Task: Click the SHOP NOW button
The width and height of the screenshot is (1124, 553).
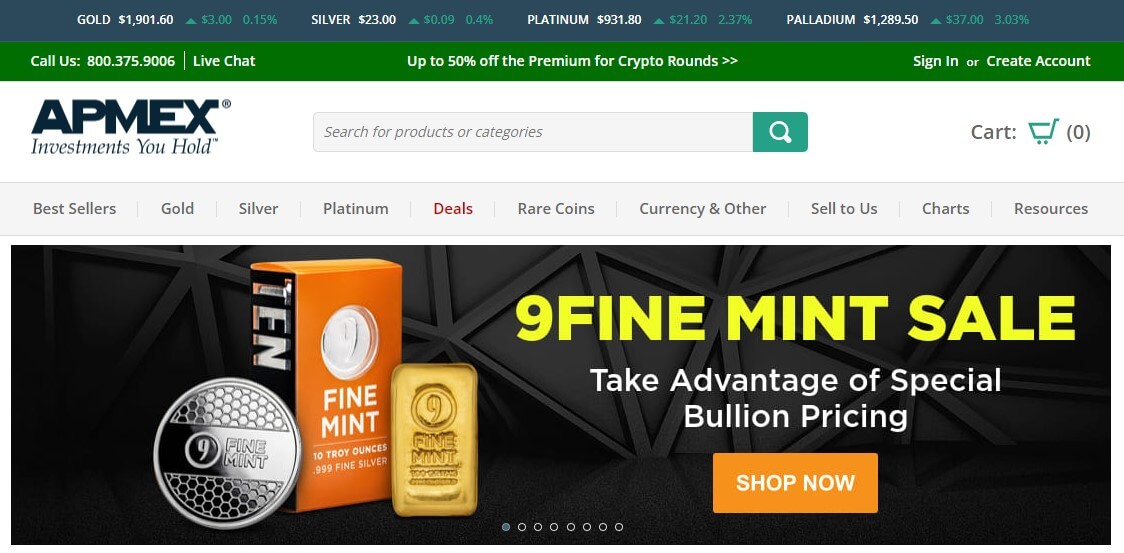Action: (795, 483)
